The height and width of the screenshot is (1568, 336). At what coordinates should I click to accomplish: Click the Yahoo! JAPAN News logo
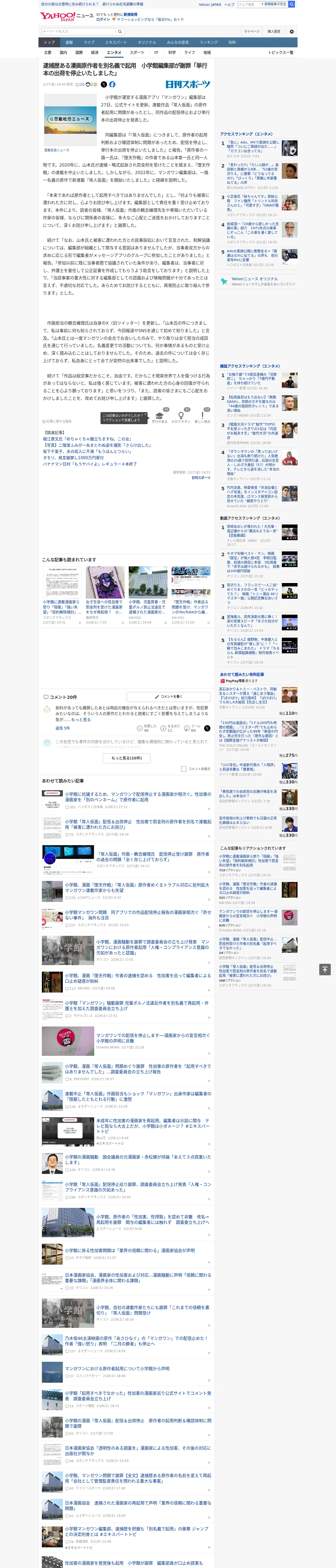coord(66,16)
